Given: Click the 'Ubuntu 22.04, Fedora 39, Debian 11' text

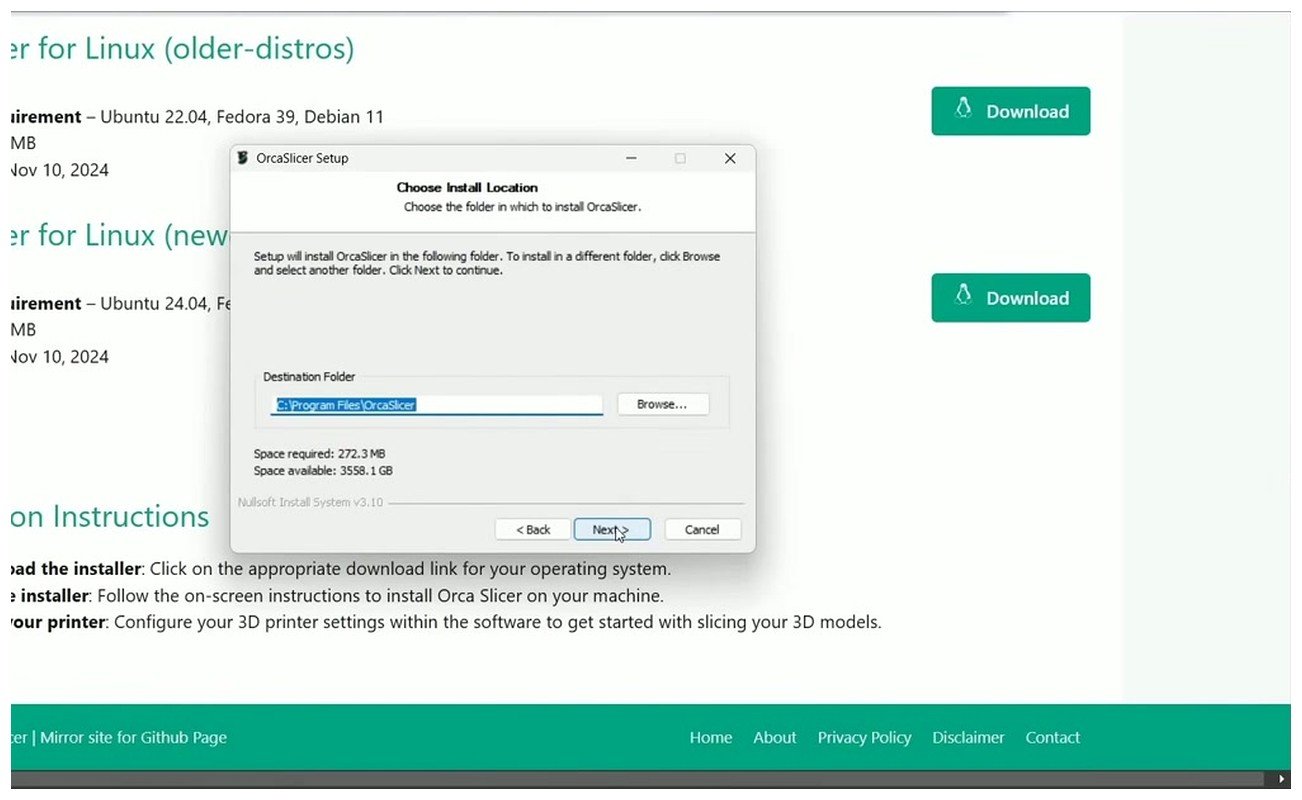Looking at the screenshot, I should 242,116.
